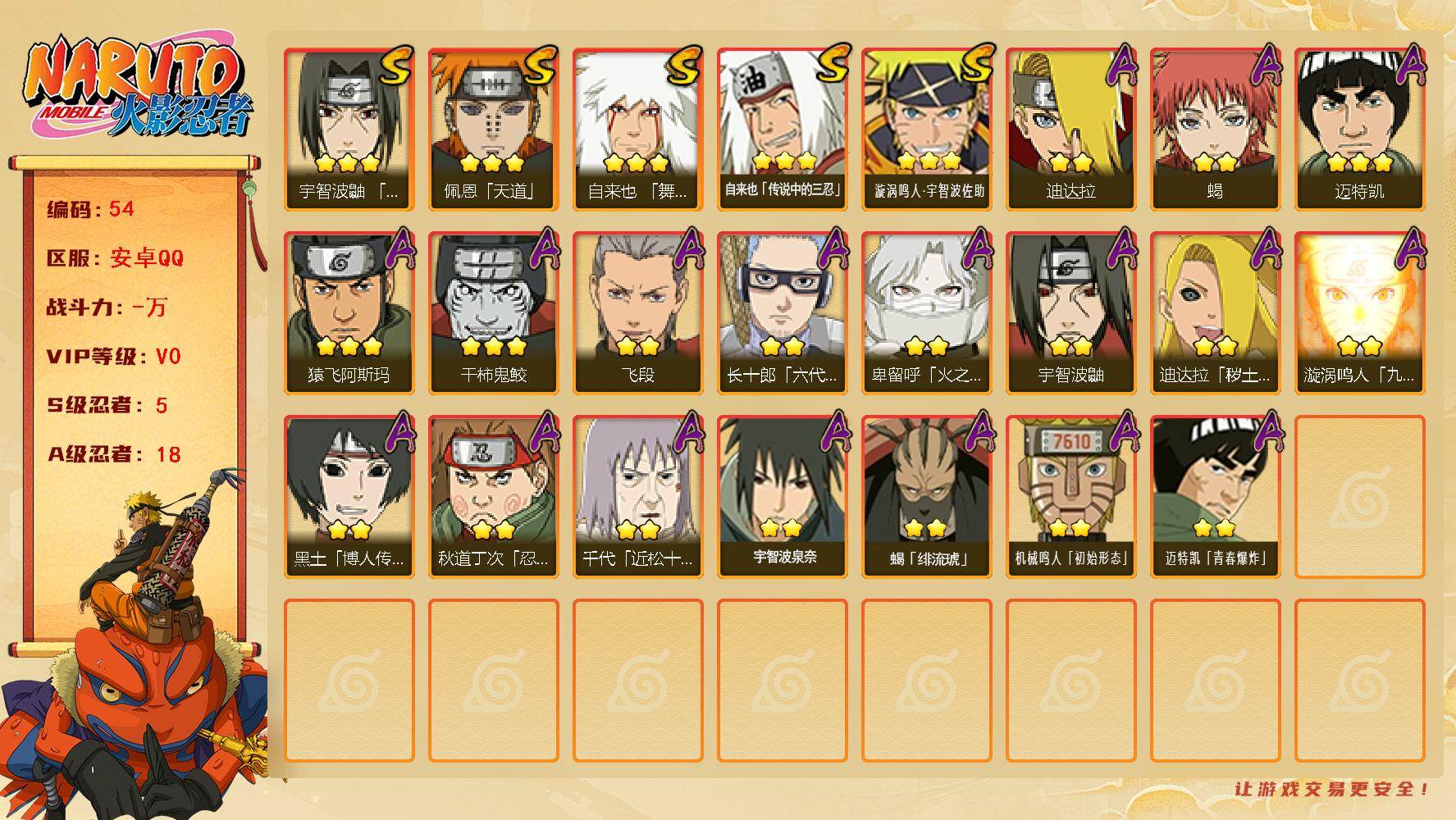1456x820 pixels.
Task: Open the 迈特凯 ninja card
Action: 1359,130
